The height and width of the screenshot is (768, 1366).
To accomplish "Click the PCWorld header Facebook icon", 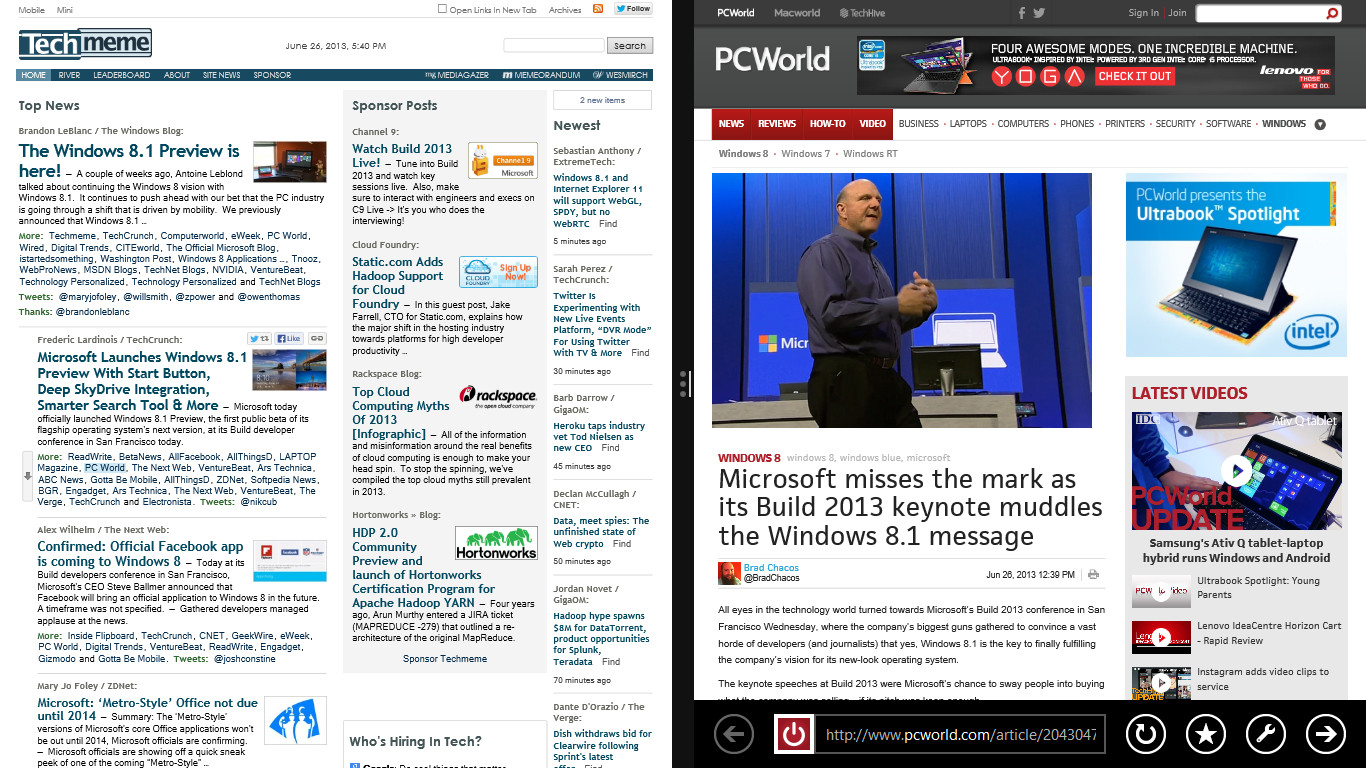I will coord(1022,13).
